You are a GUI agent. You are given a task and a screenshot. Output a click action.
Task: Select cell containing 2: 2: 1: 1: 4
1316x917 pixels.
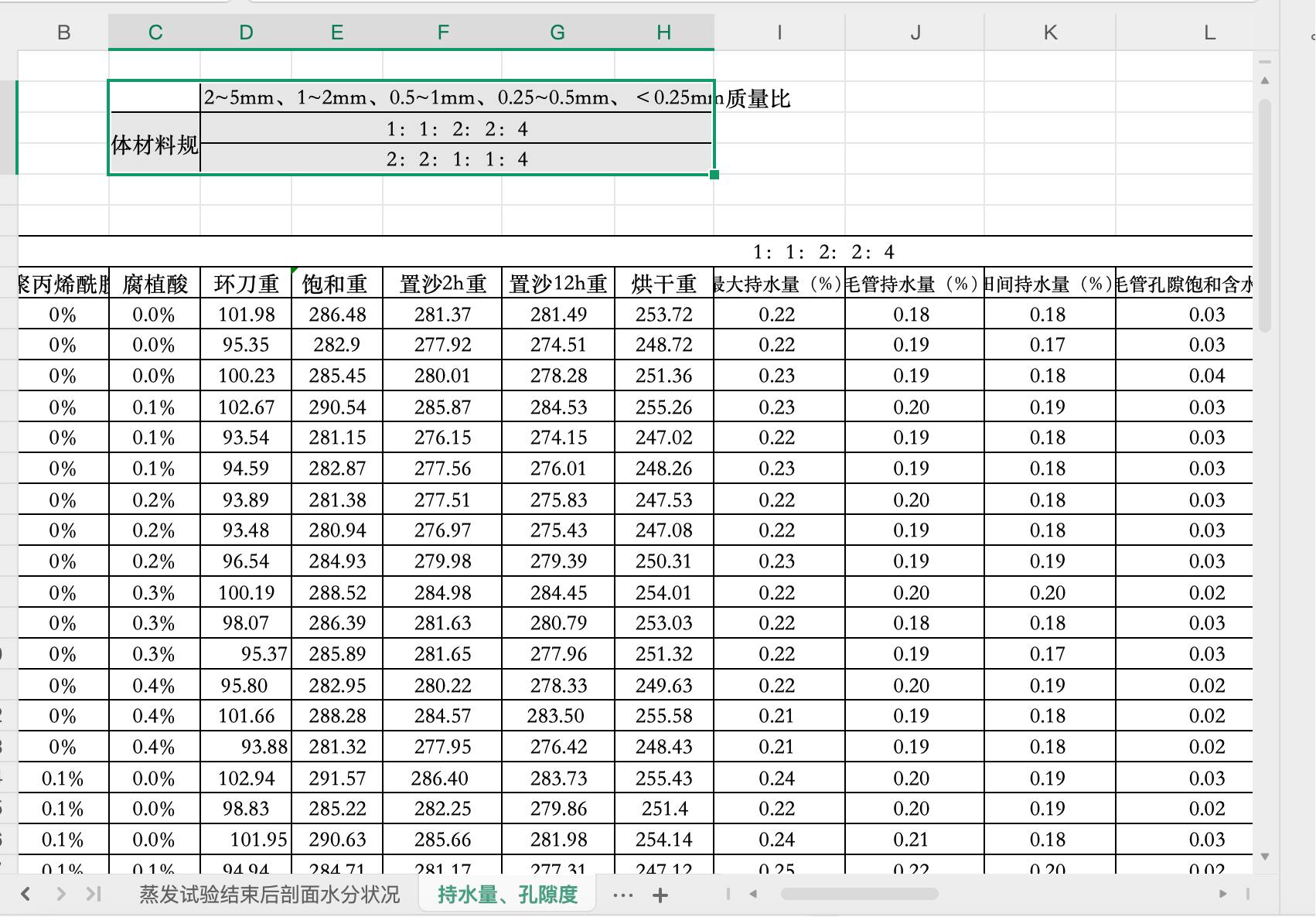tap(457, 159)
